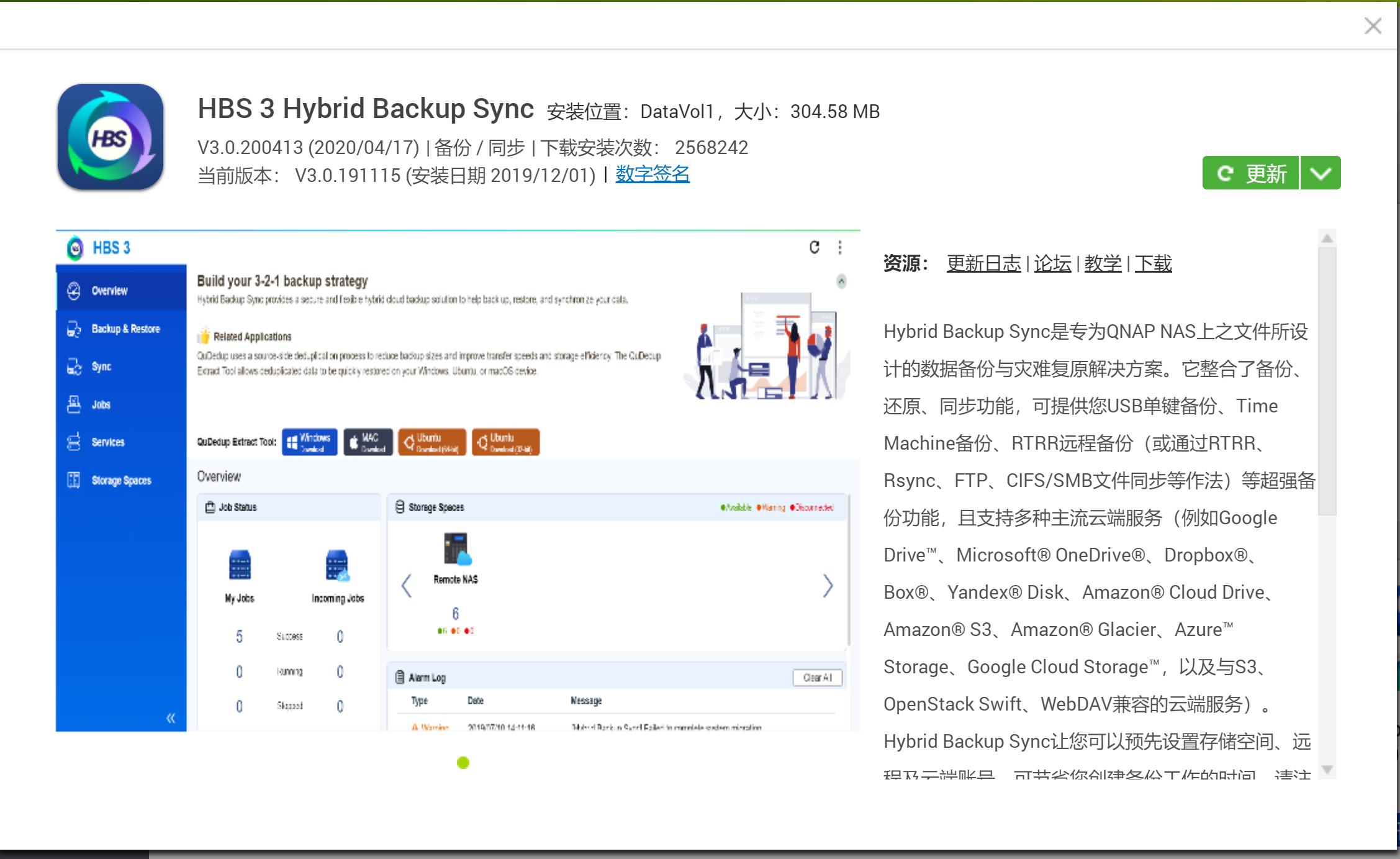Image resolution: width=1400 pixels, height=859 pixels.
Task: Download QuDedup Extract Tool for Windows
Action: (x=309, y=442)
